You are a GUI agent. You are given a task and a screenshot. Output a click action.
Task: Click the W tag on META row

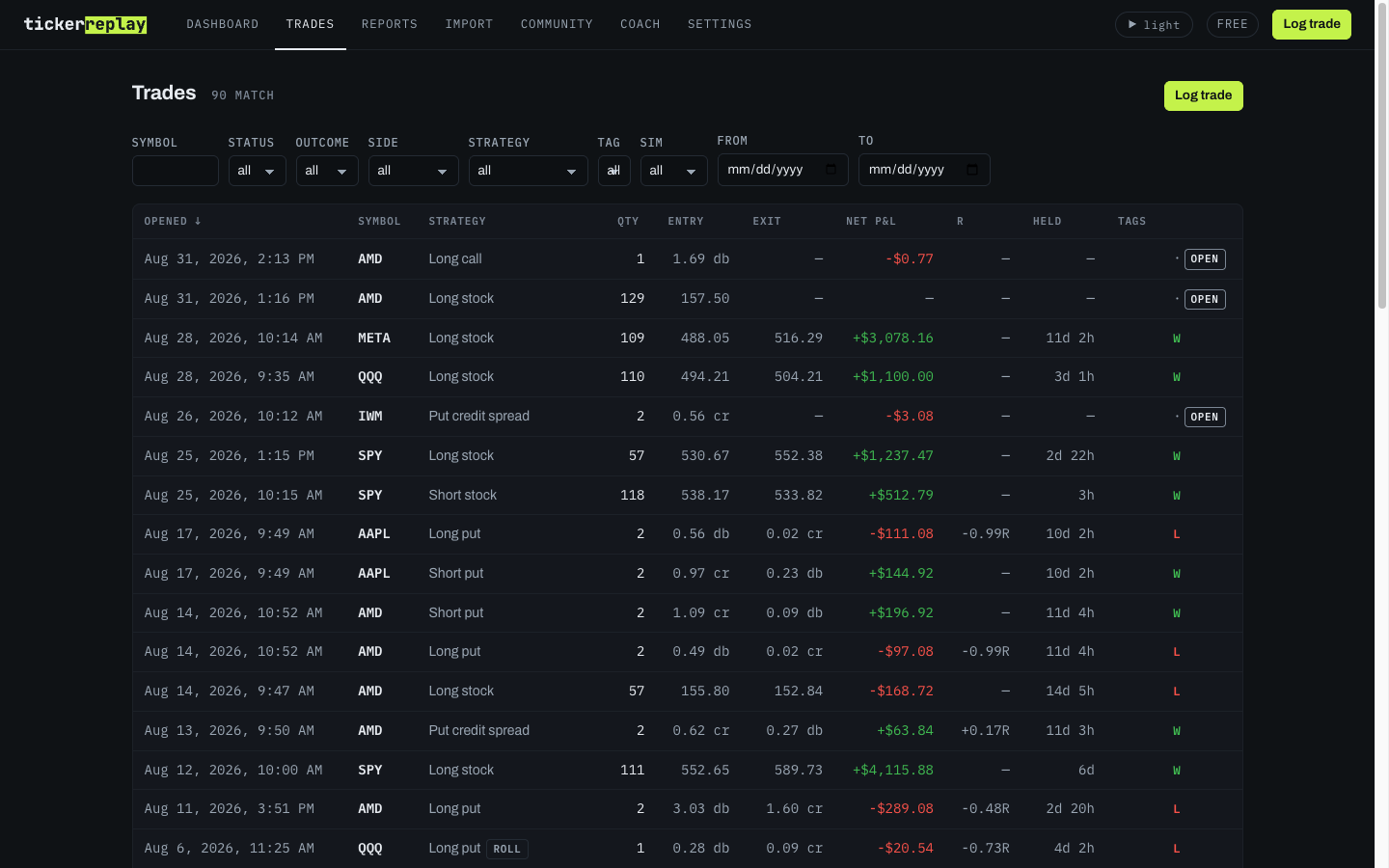coord(1176,339)
